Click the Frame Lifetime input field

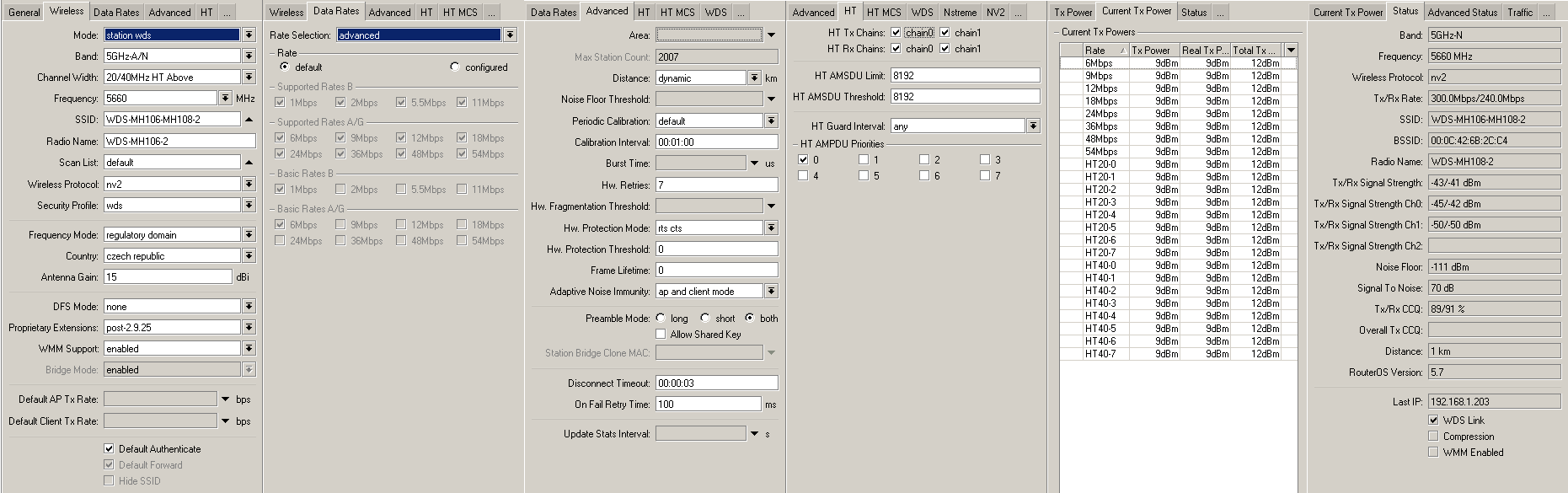coord(717,270)
